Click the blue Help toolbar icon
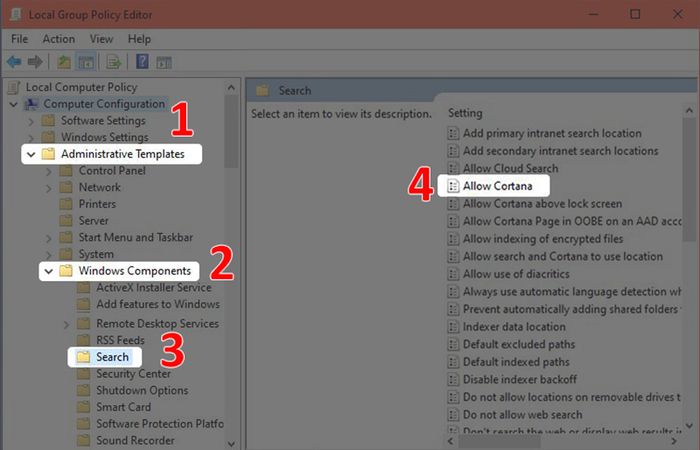 pyautogui.click(x=142, y=61)
